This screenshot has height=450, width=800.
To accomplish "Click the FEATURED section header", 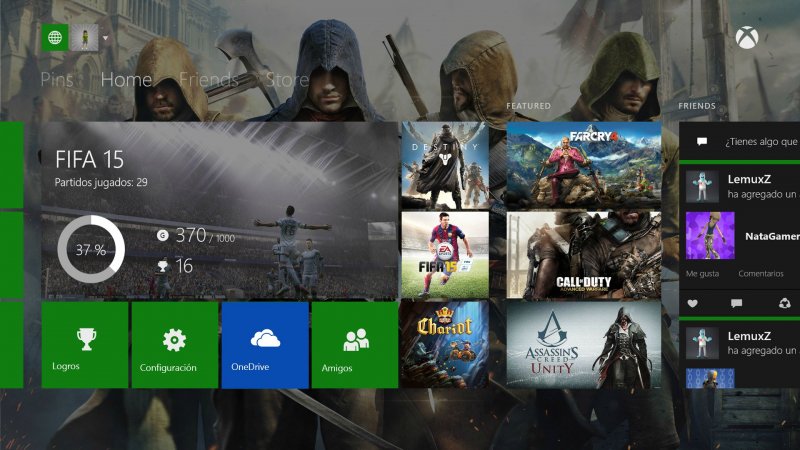I will [529, 106].
